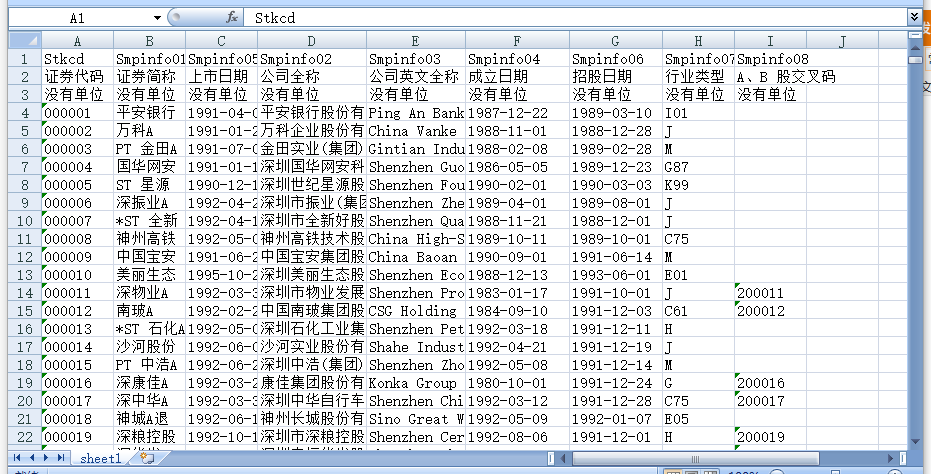Select column I header
The height and width of the screenshot is (474, 931).
click(770, 41)
